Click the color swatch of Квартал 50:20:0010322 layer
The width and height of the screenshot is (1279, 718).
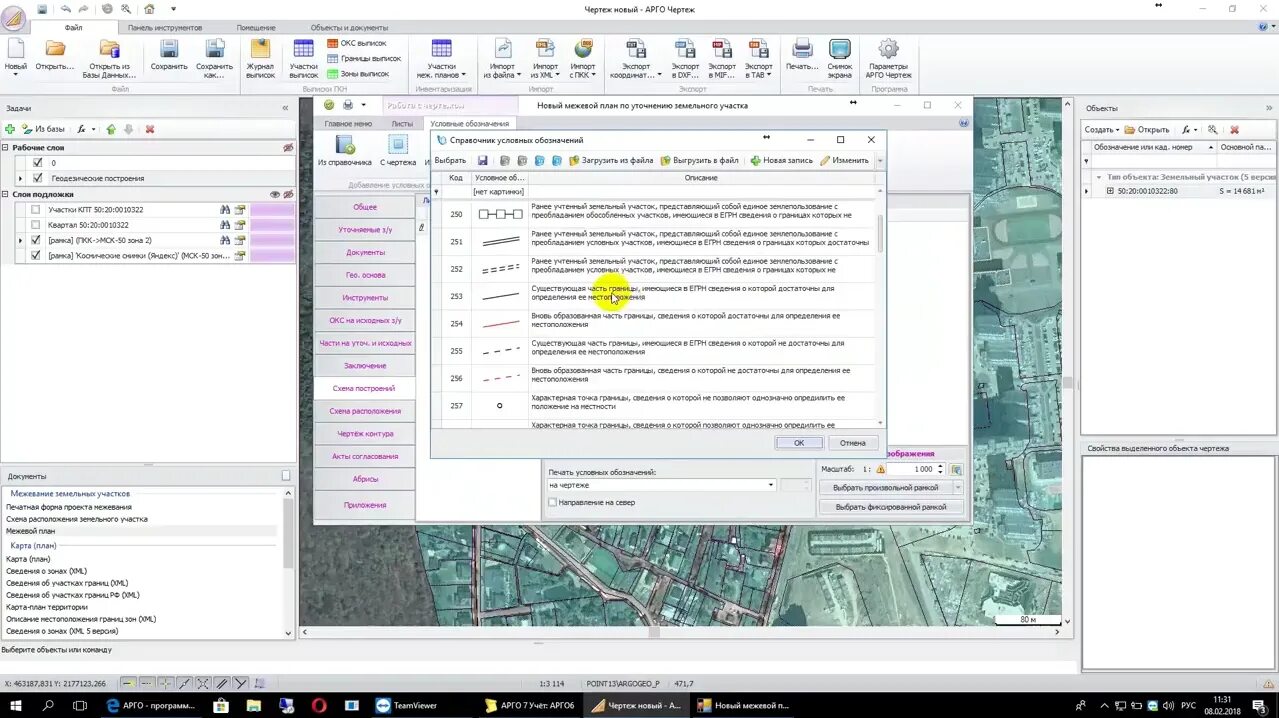[x=271, y=225]
